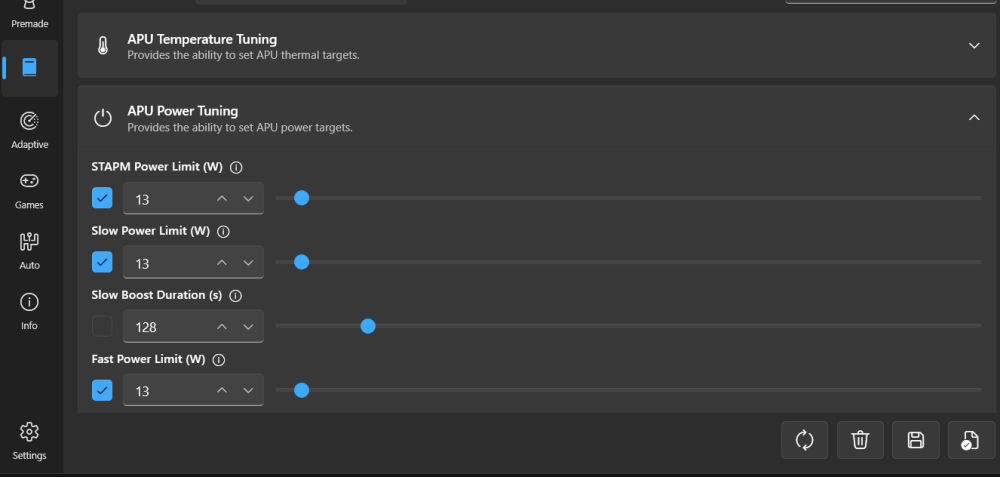
Task: Click the trash delete preset button
Action: click(x=860, y=440)
